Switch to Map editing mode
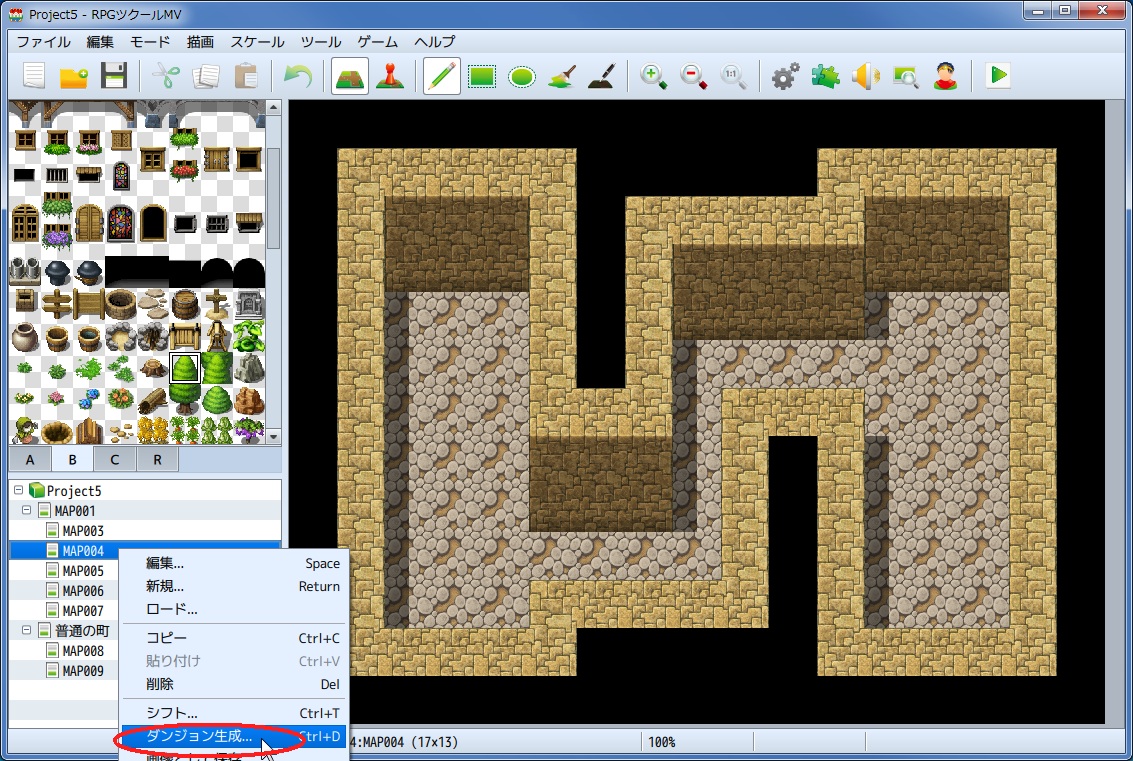 click(x=349, y=76)
